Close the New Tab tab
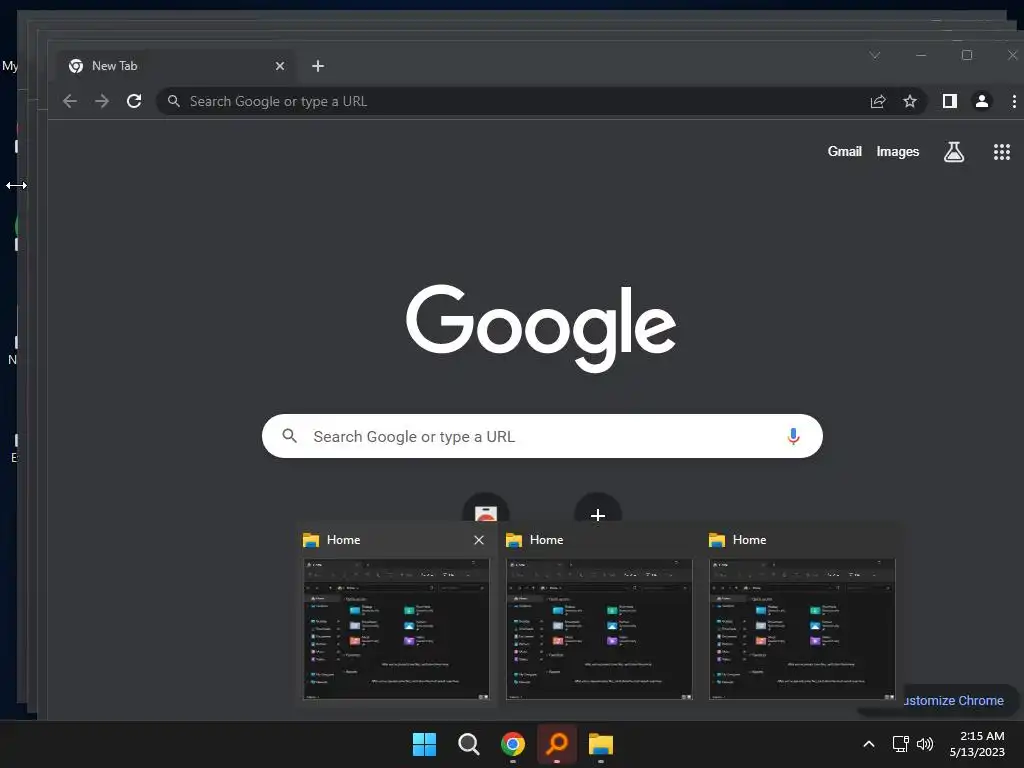The image size is (1024, 768). tap(280, 66)
